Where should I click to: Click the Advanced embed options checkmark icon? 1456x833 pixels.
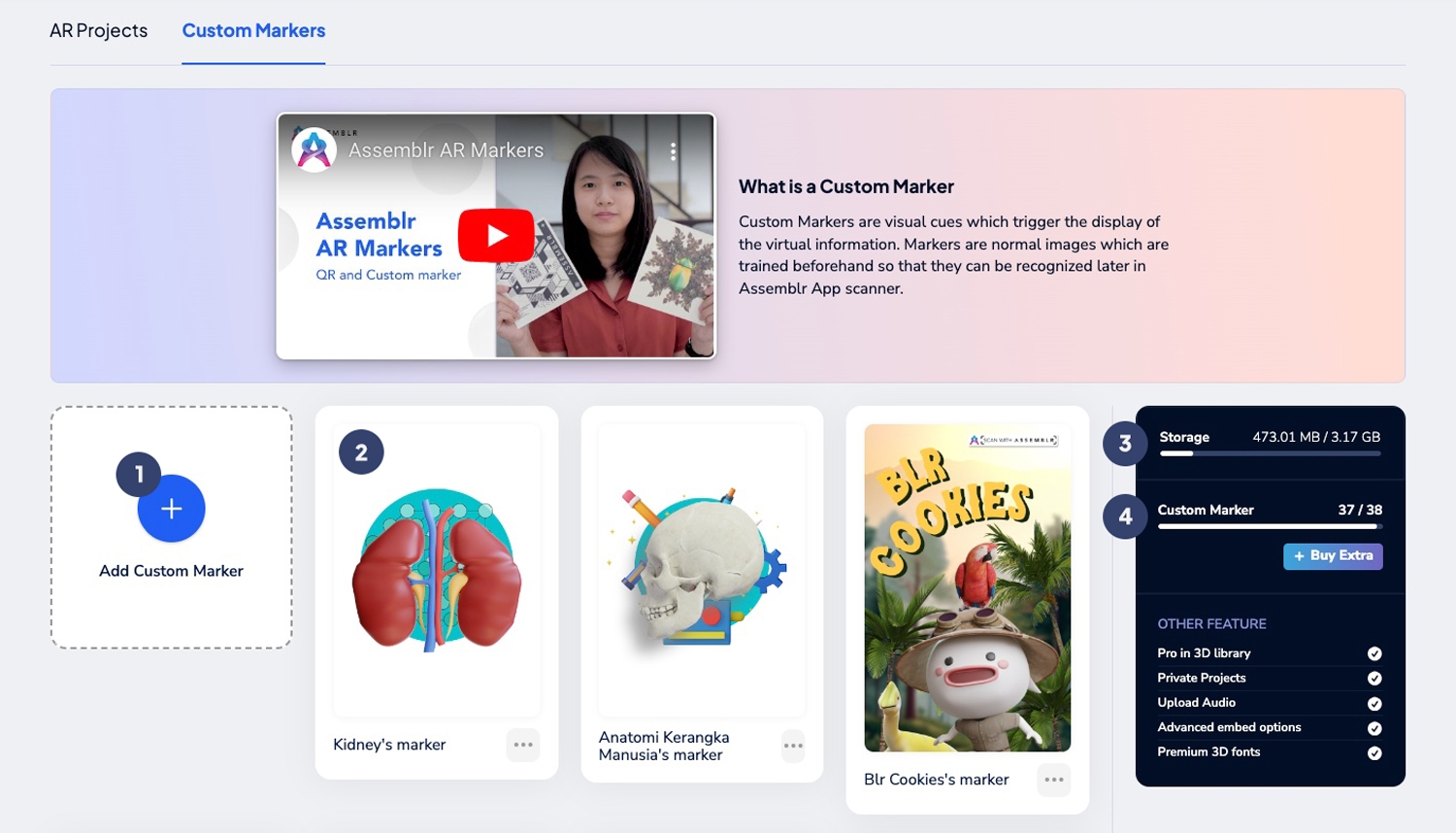click(x=1374, y=728)
